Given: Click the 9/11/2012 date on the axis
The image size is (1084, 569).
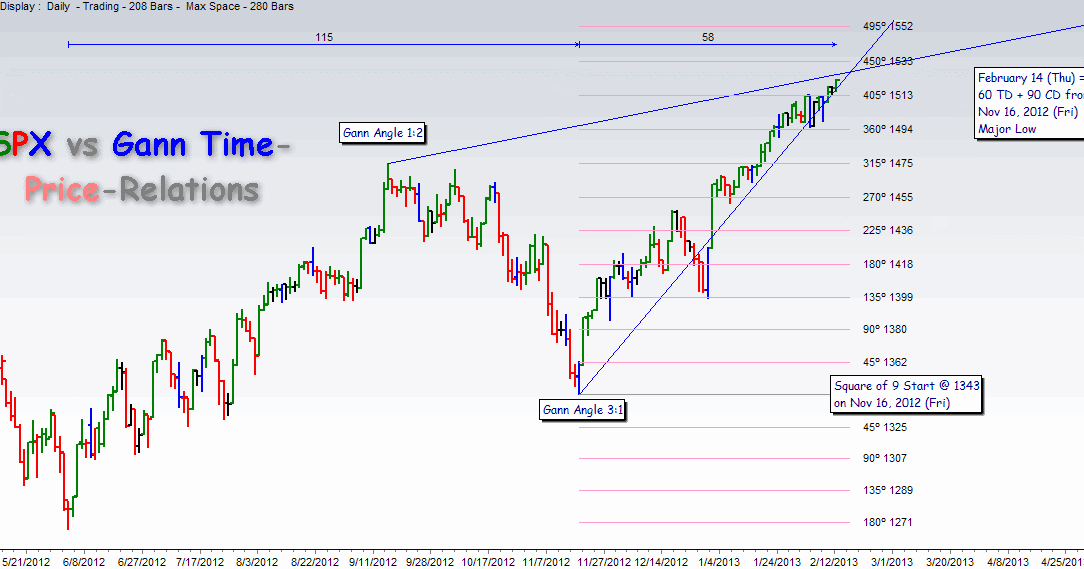Looking at the screenshot, I should point(373,561).
